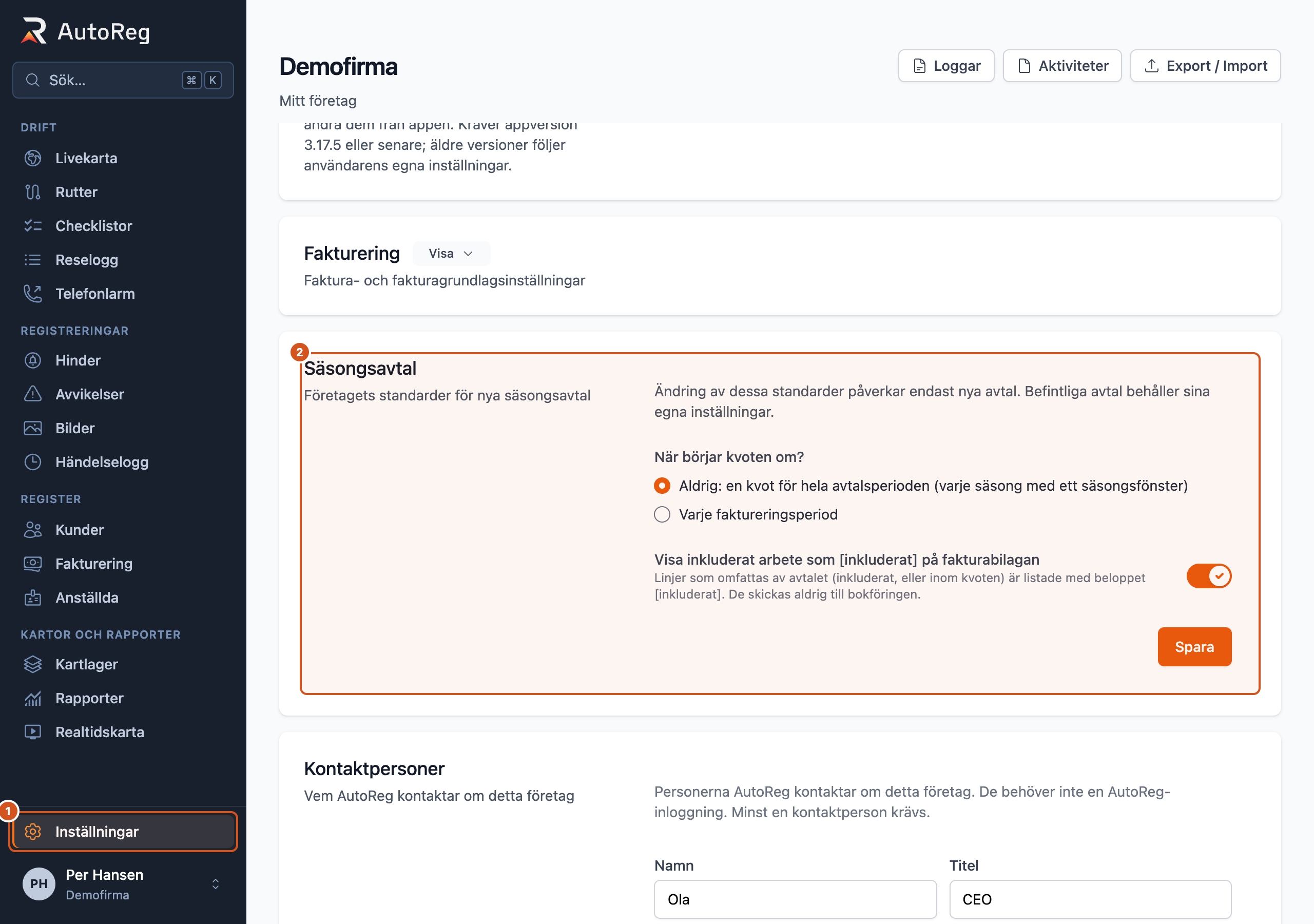Click the 'Mitt företag' subtitle text
1314x924 pixels.
(x=318, y=101)
